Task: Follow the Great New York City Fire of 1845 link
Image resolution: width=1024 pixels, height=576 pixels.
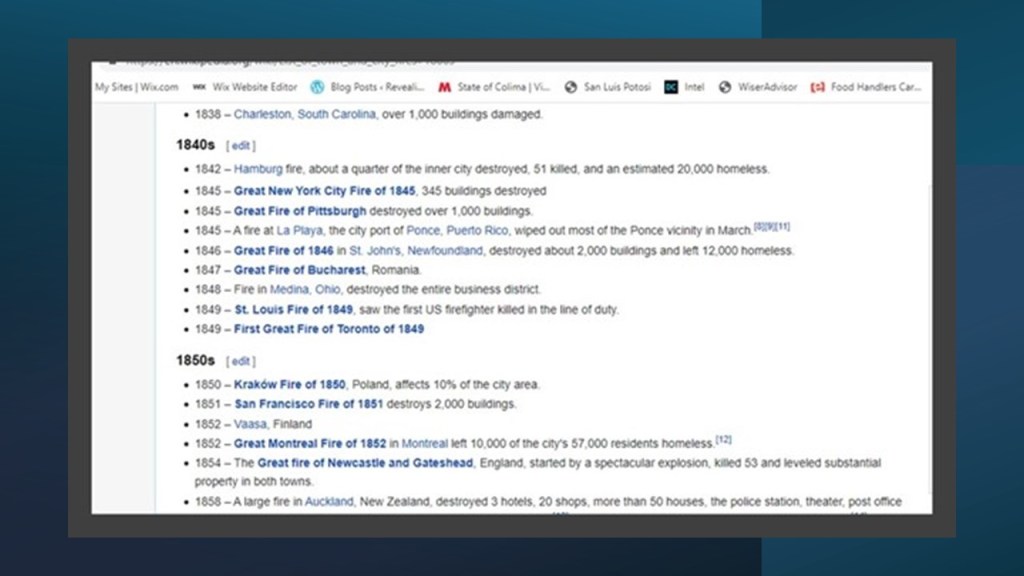Action: (x=324, y=190)
